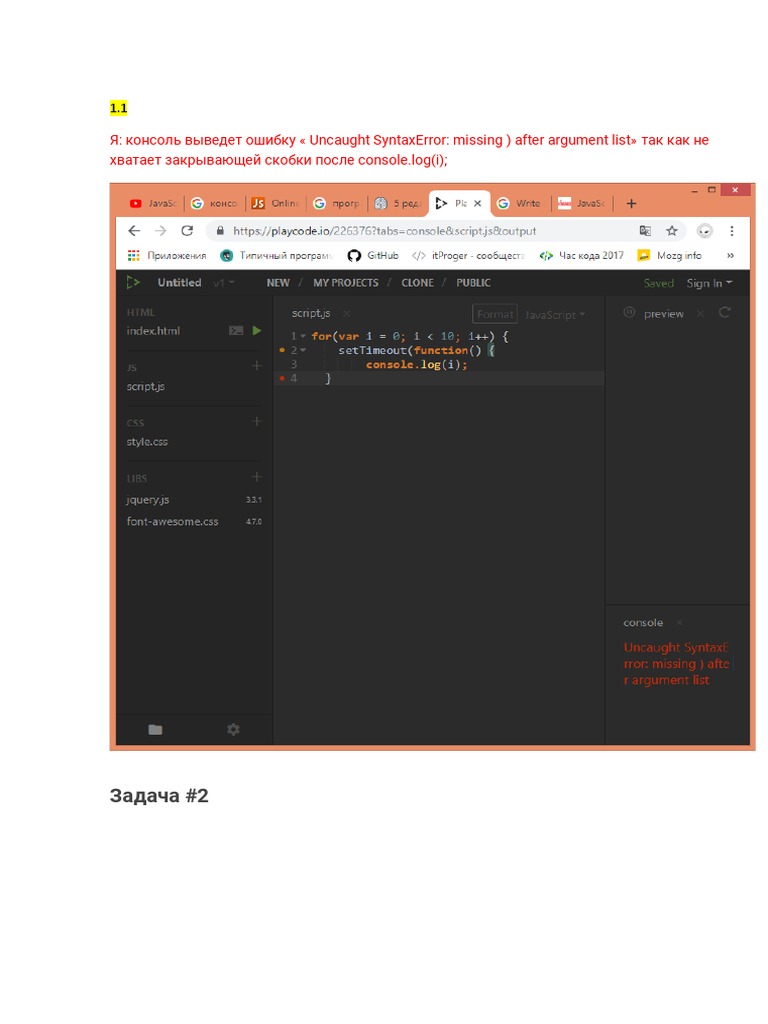Image resolution: width=768 pixels, height=1024 pixels.
Task: Select index.html in the file list
Action: point(153,330)
